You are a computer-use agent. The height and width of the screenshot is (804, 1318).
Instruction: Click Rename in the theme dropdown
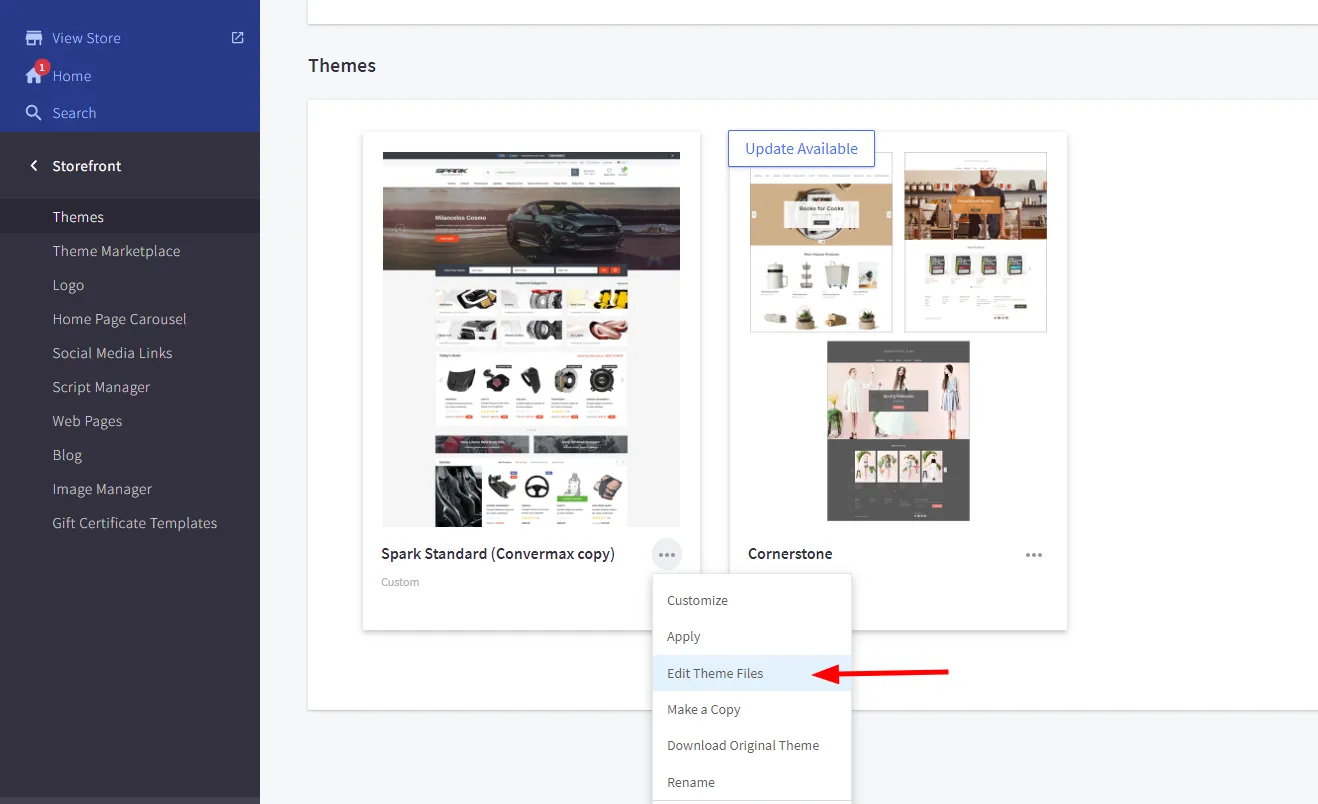pos(691,782)
